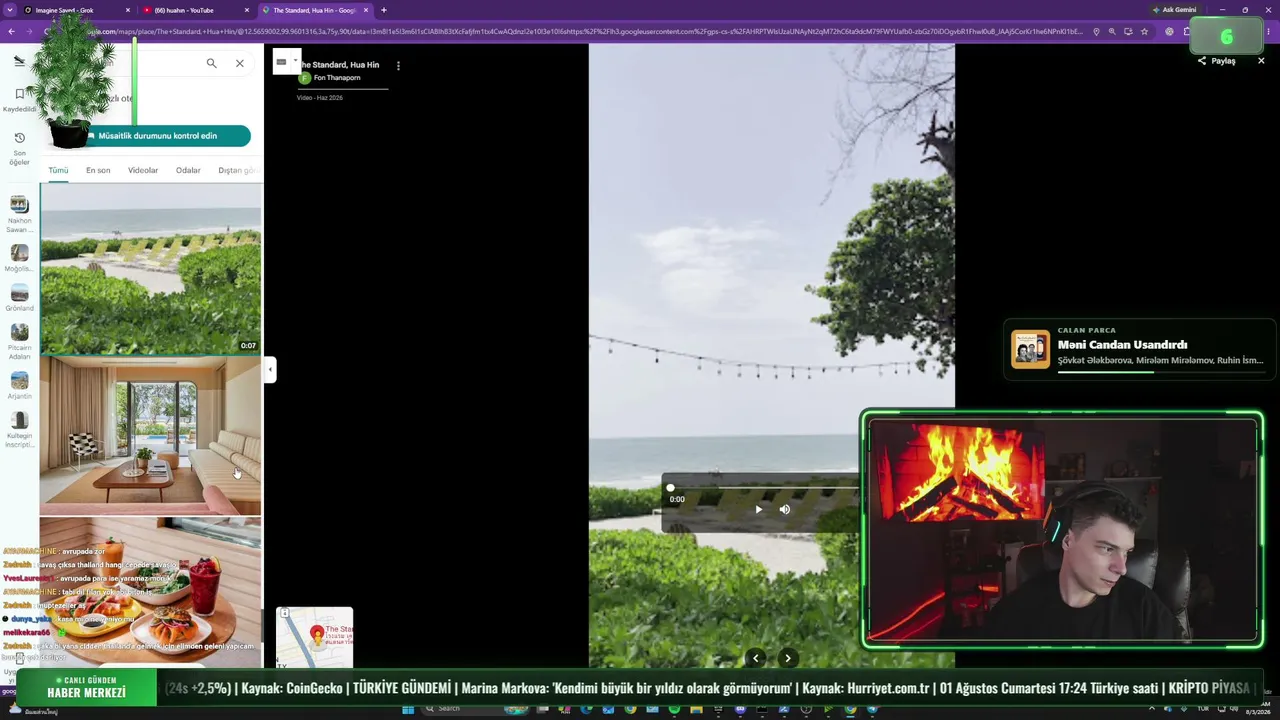The width and height of the screenshot is (1280, 720).
Task: Open a new browser tab
Action: [384, 10]
